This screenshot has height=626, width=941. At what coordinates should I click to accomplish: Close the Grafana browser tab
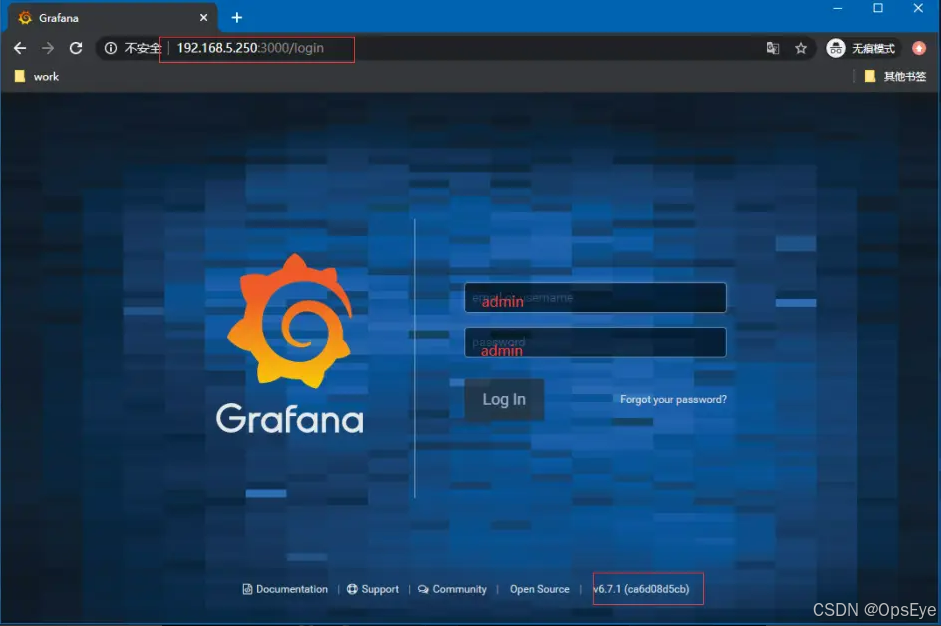coord(203,17)
